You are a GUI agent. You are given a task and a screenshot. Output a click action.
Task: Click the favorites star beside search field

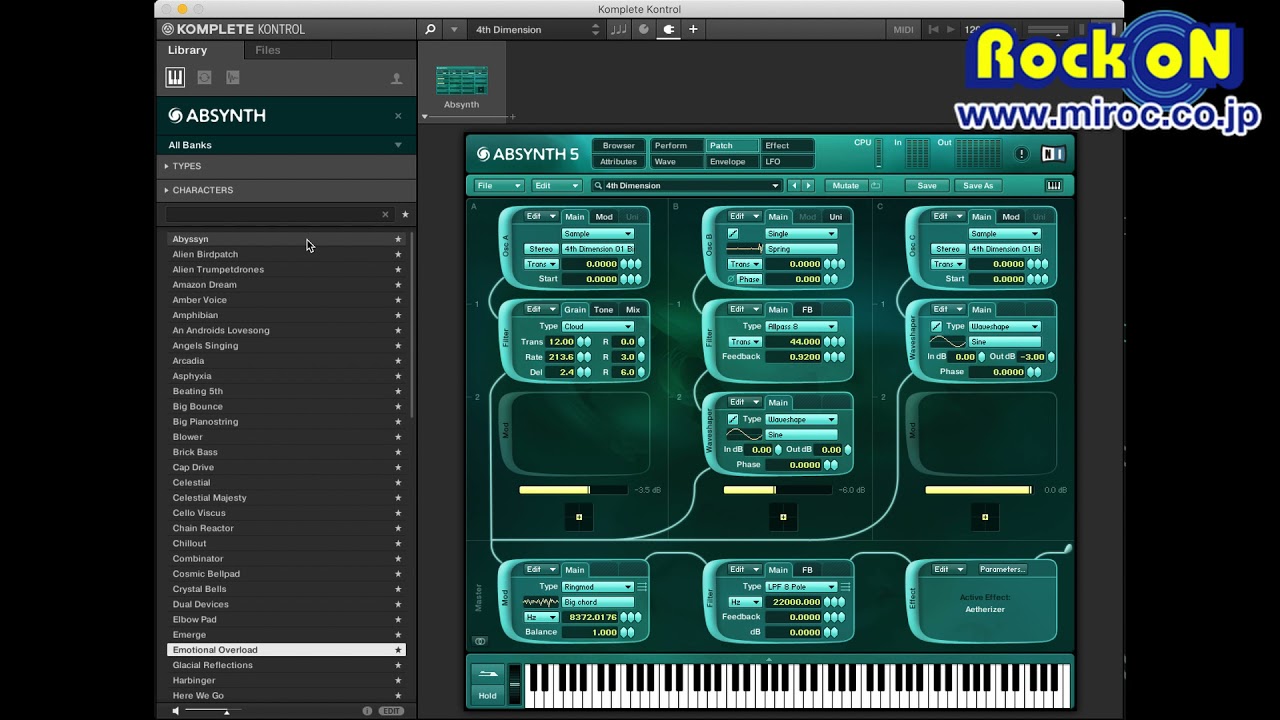(405, 214)
